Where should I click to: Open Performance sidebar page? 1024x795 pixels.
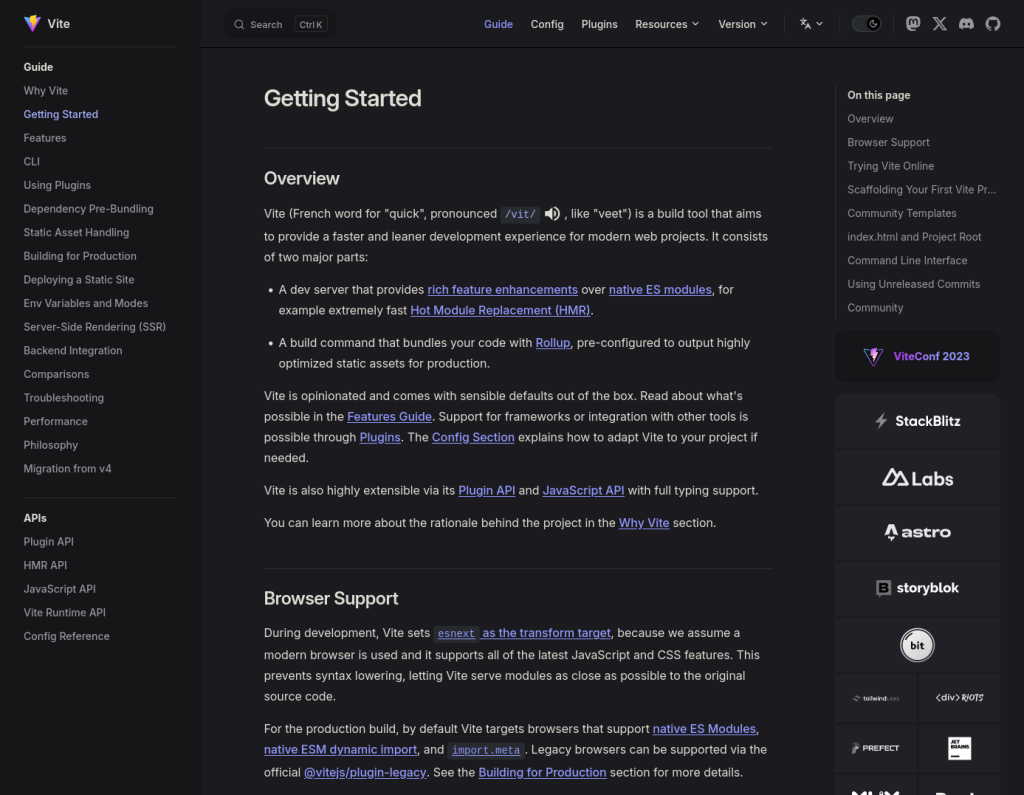[x=56, y=421]
